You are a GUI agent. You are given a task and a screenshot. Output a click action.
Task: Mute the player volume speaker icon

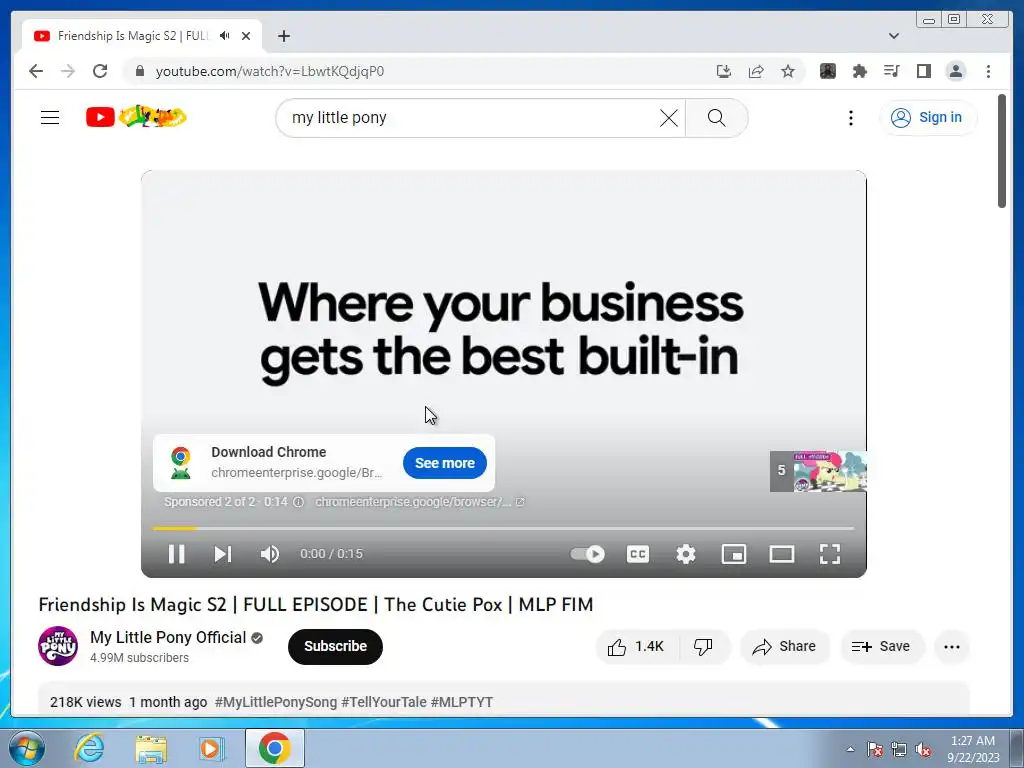269,554
